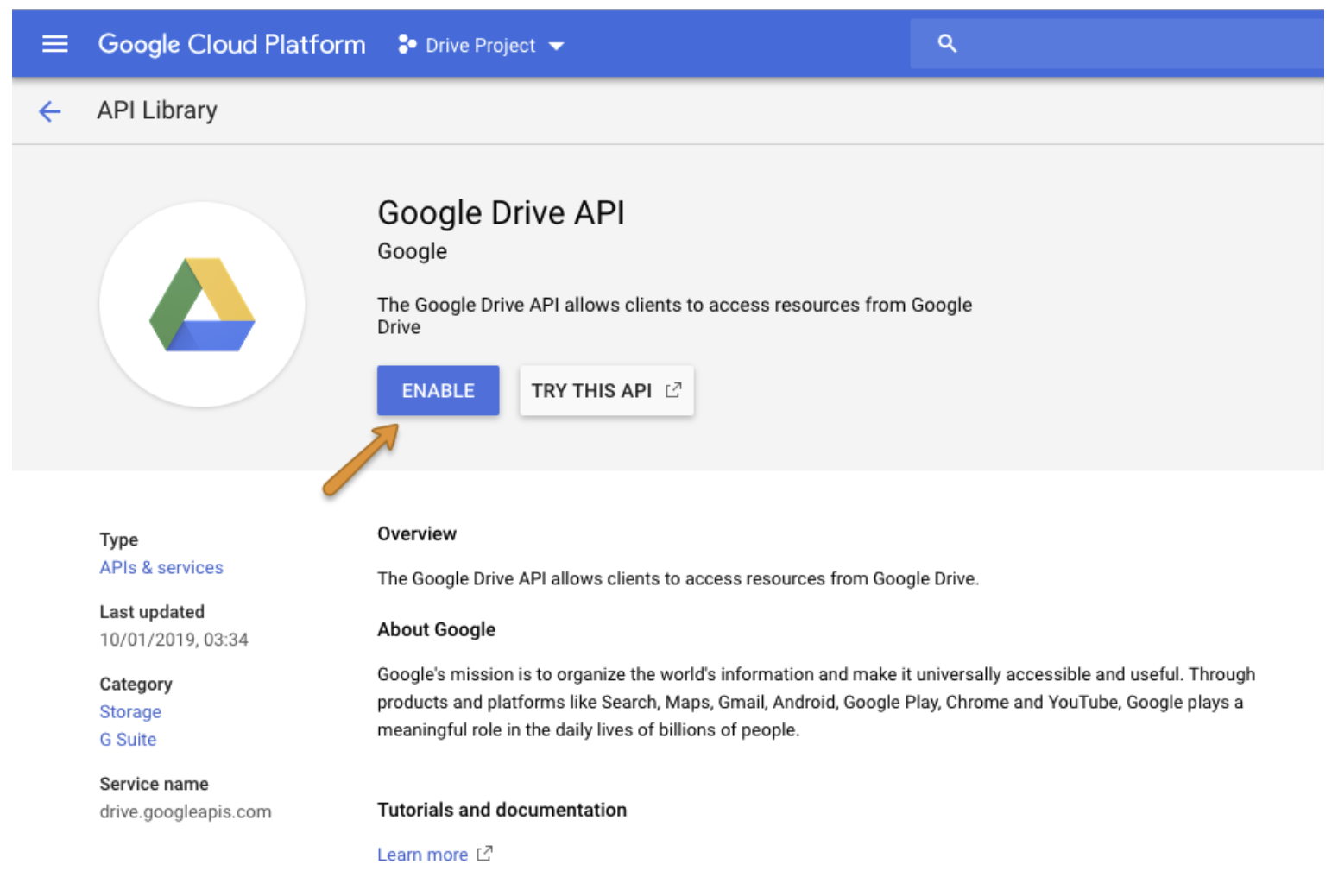Click the drive.googleapis.com service name
The image size is (1338, 896).
186,811
